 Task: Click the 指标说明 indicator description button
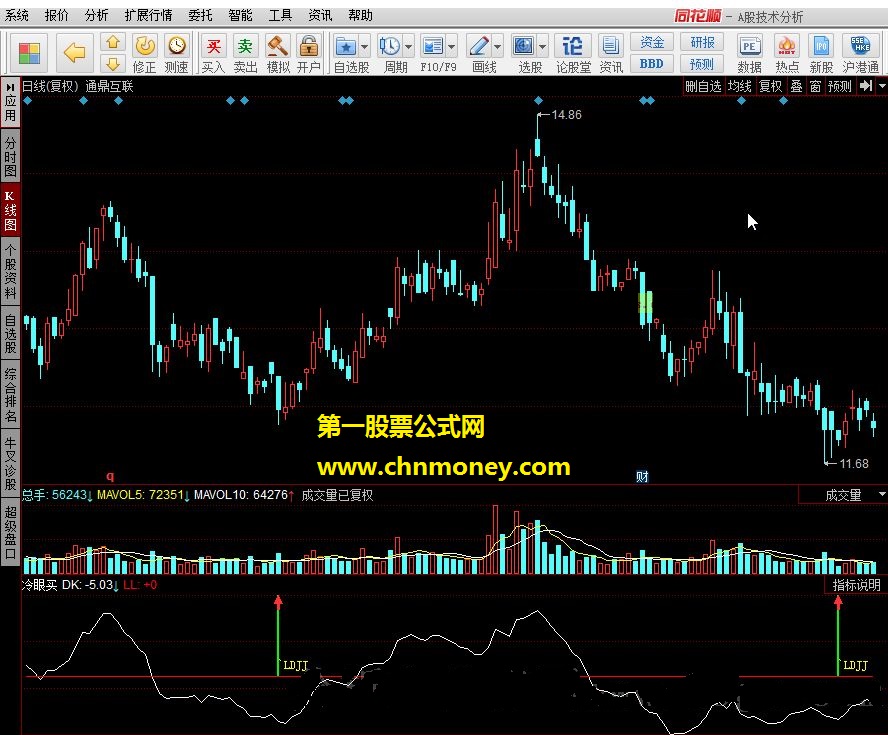tap(856, 585)
